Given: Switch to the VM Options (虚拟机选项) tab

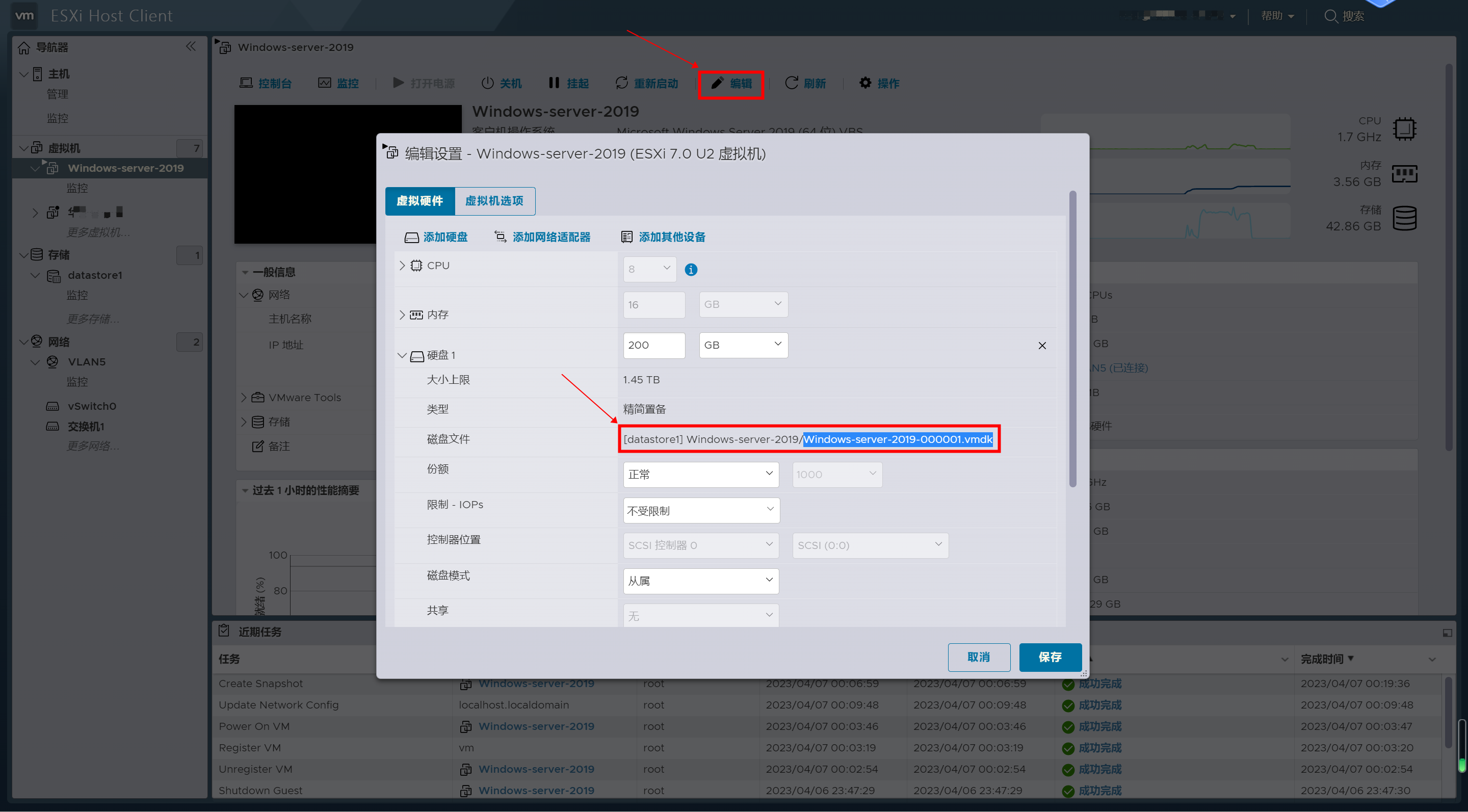Looking at the screenshot, I should (x=494, y=201).
